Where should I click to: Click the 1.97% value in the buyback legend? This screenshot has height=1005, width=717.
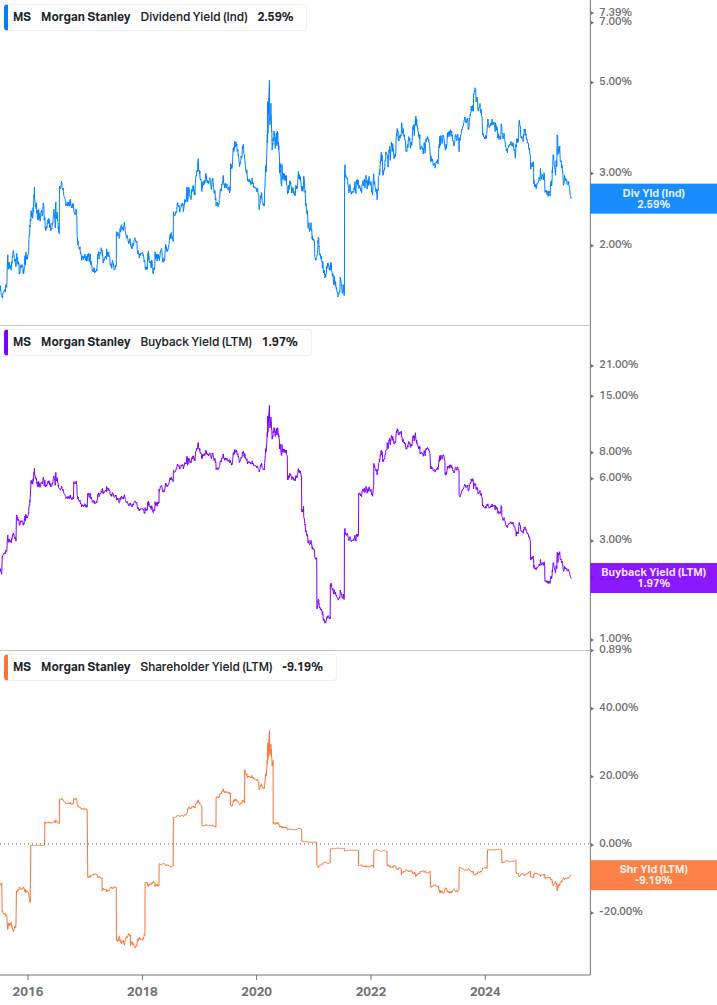click(x=280, y=342)
